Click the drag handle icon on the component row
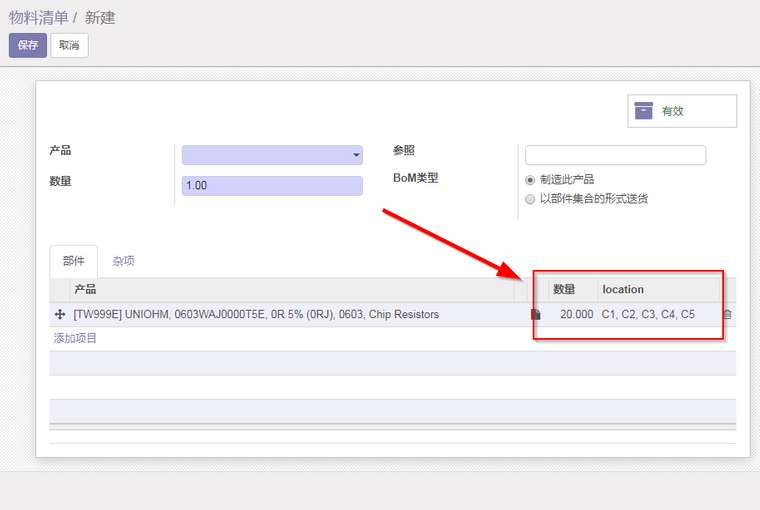This screenshot has height=510, width=760. [59, 315]
